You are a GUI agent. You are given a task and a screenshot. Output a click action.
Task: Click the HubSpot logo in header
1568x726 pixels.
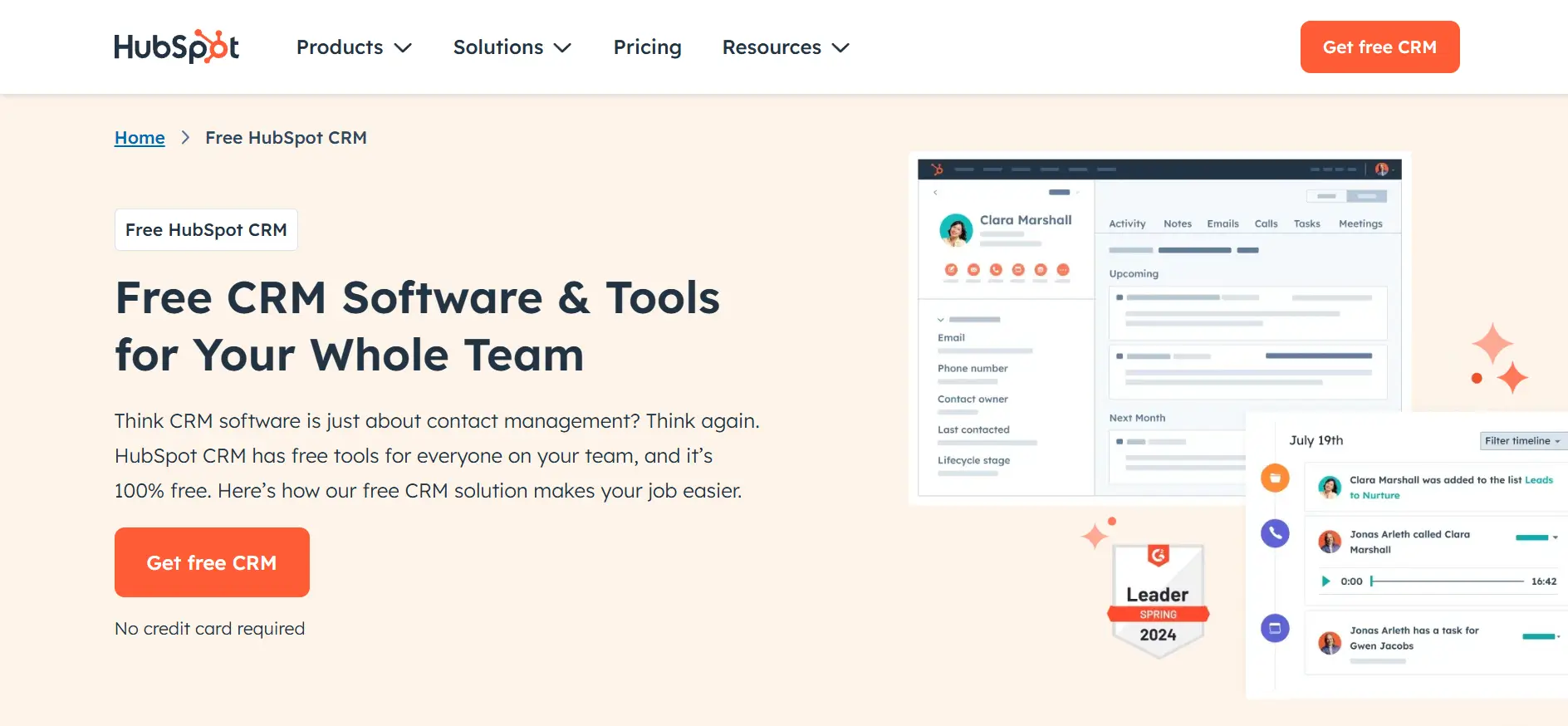point(176,47)
